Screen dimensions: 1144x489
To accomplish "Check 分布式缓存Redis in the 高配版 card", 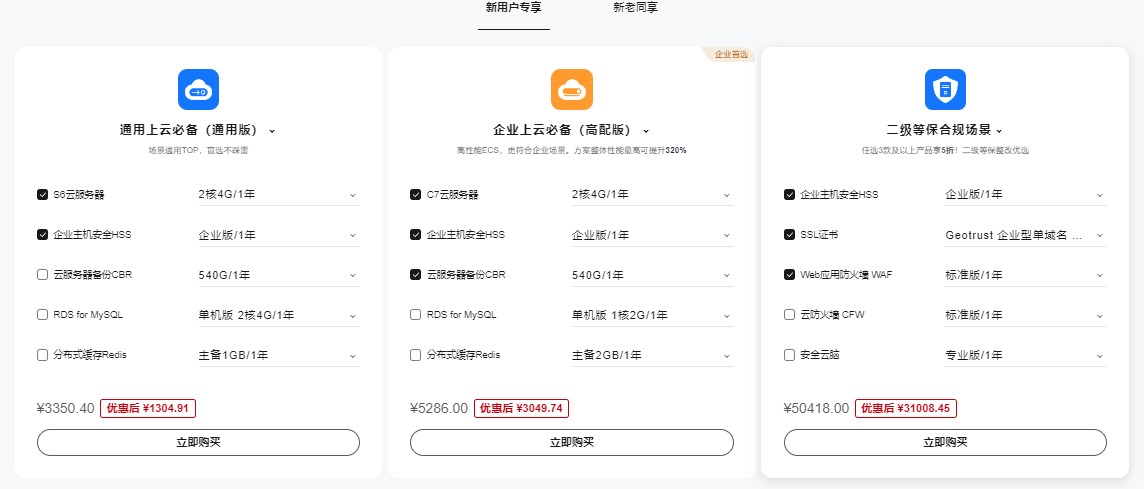I will [416, 355].
